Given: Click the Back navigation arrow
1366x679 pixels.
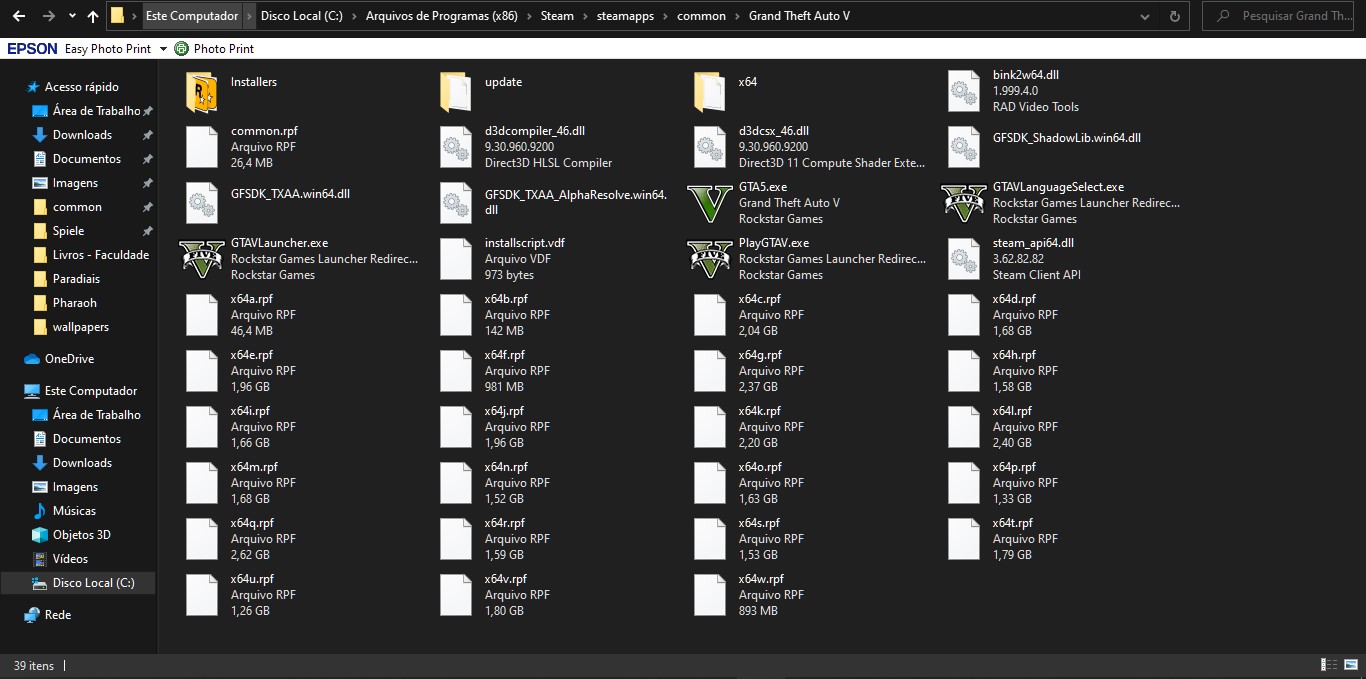Looking at the screenshot, I should pos(19,16).
